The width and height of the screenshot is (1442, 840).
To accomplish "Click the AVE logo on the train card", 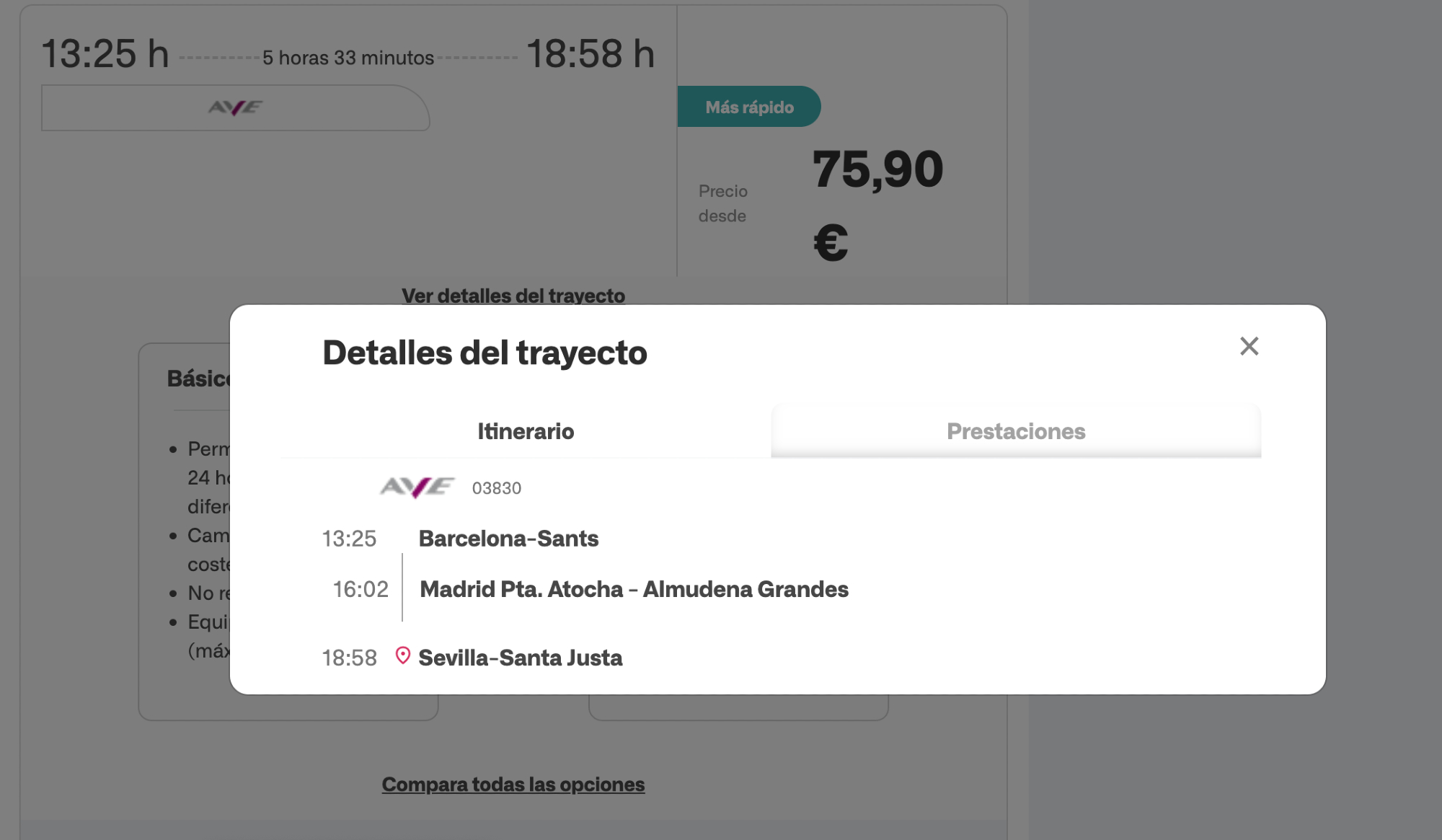I will point(235,107).
